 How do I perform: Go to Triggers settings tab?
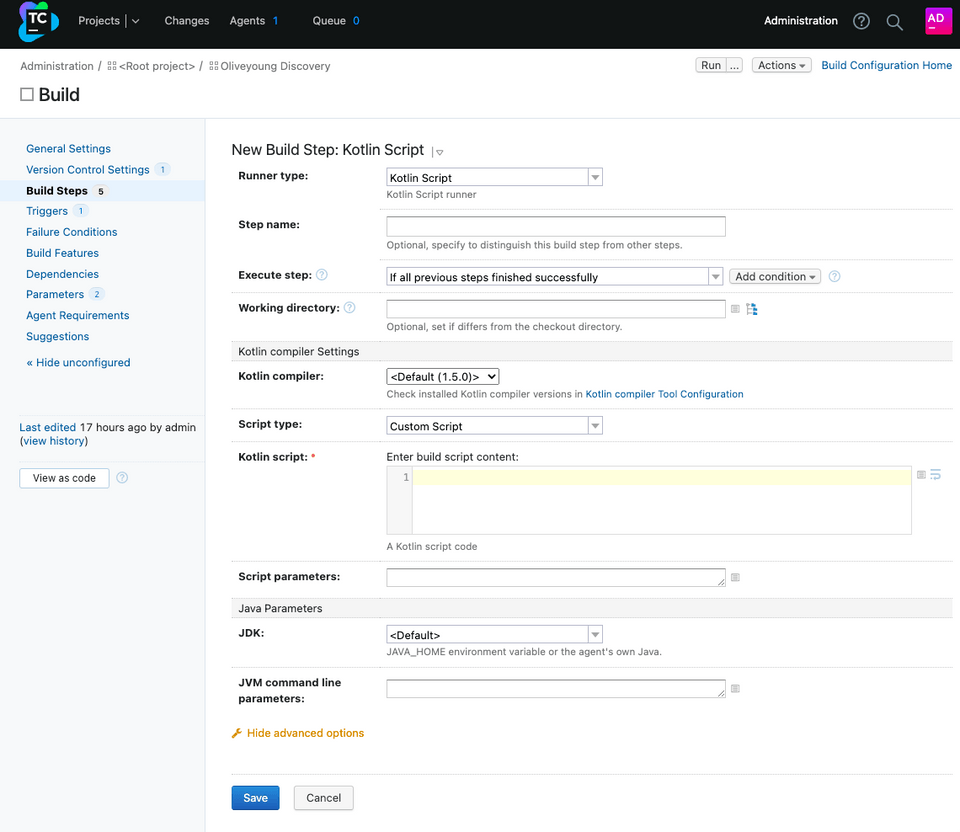point(47,211)
